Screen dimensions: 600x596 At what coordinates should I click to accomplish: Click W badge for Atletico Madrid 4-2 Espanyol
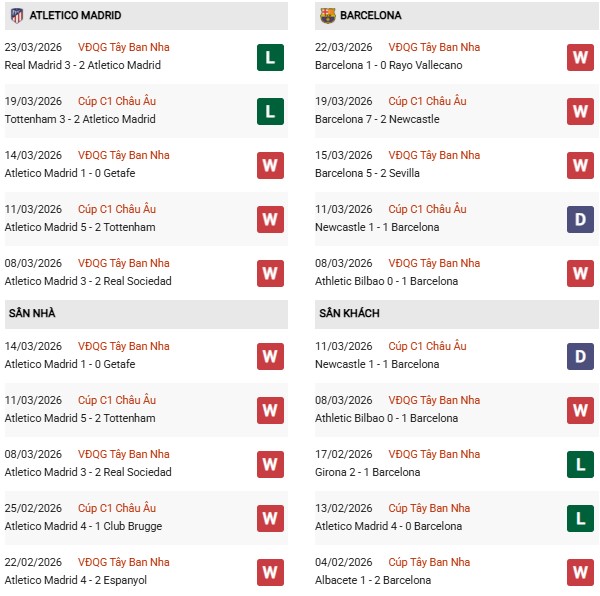(269, 572)
